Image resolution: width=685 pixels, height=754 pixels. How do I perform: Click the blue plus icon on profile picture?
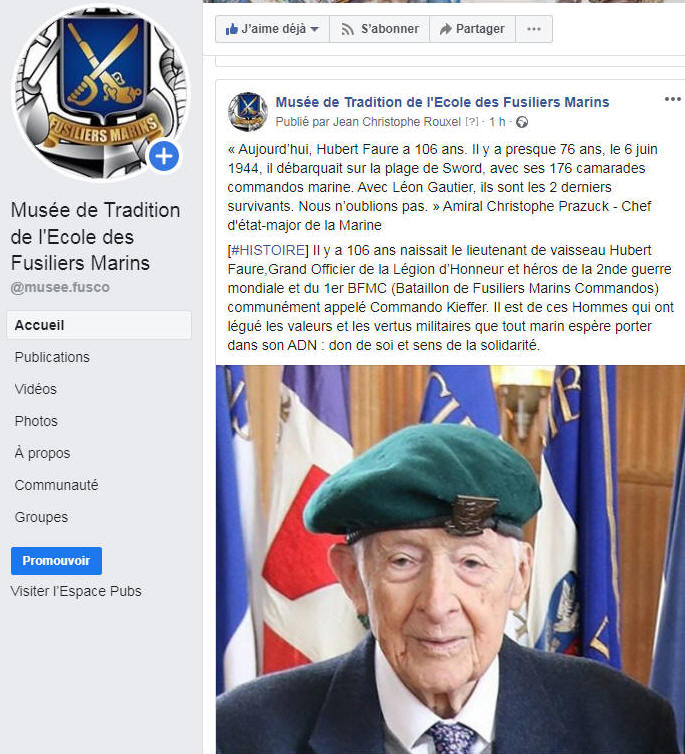(x=164, y=156)
